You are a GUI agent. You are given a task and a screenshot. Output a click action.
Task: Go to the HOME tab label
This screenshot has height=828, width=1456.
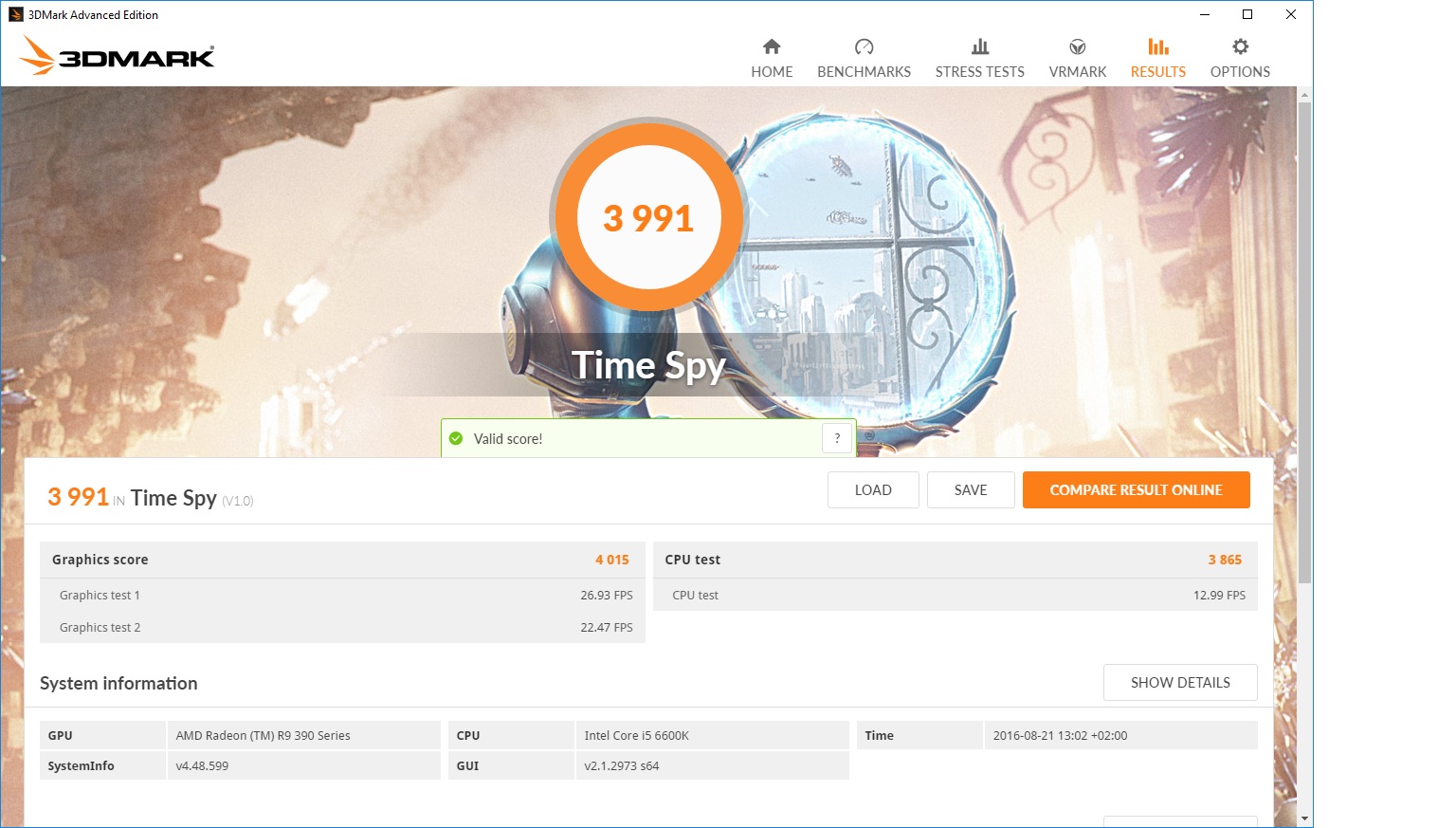[772, 72]
